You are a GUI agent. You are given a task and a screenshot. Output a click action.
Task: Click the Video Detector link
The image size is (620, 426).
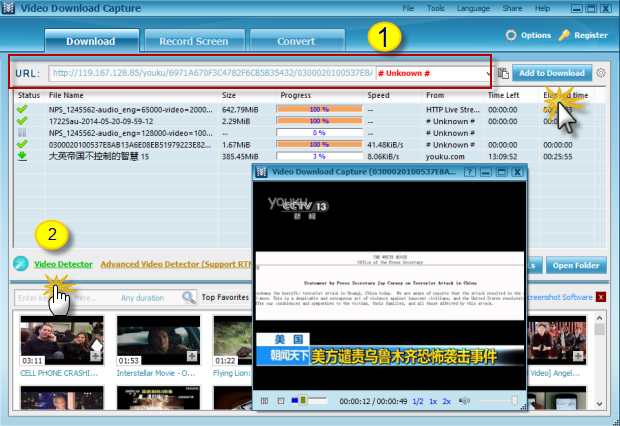click(x=63, y=264)
